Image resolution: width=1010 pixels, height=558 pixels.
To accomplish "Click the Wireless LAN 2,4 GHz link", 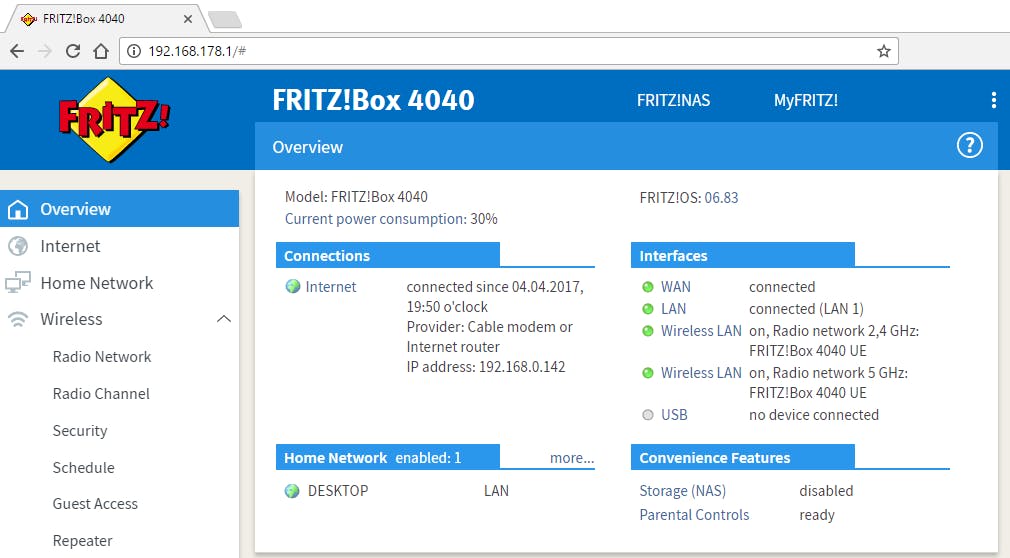I will [701, 331].
